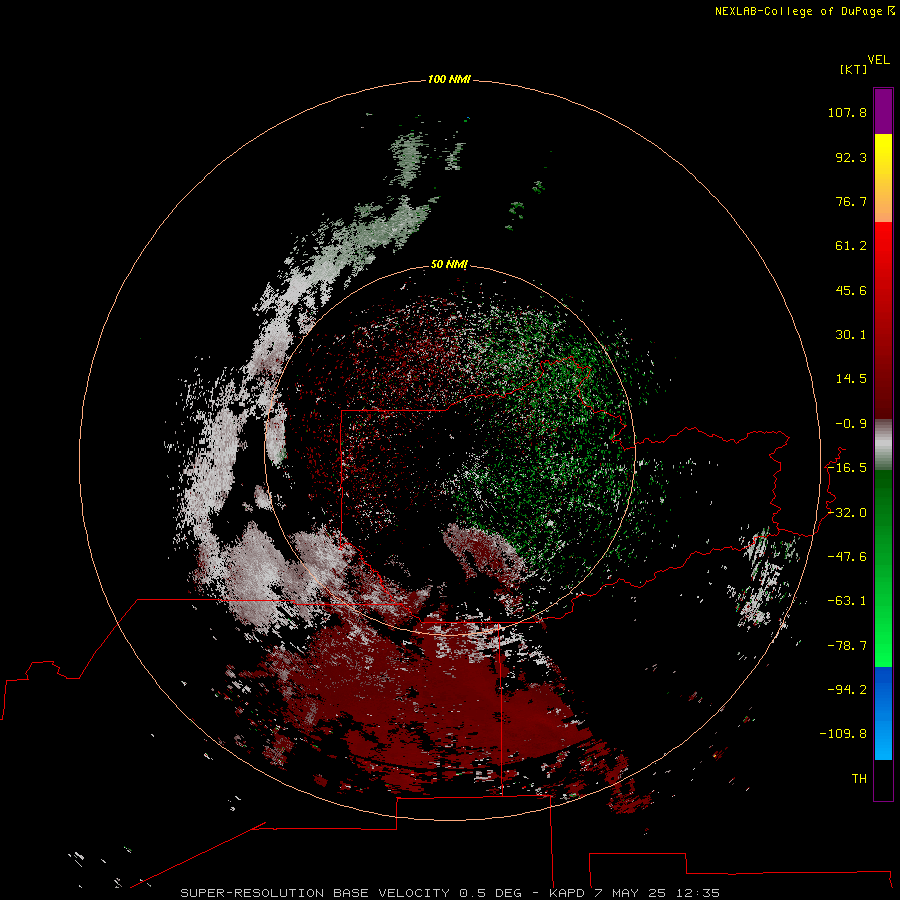Click the 50 NMI range ring label
The height and width of the screenshot is (900, 900).
449,264
